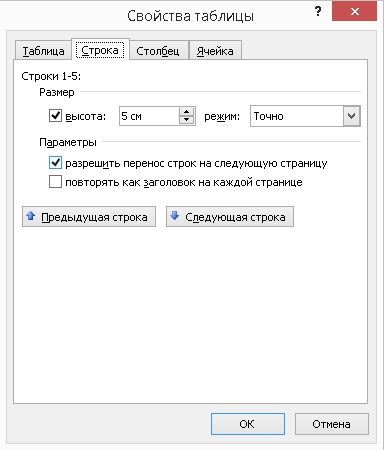
Task: Decrease row height with the down spinner
Action: [186, 120]
